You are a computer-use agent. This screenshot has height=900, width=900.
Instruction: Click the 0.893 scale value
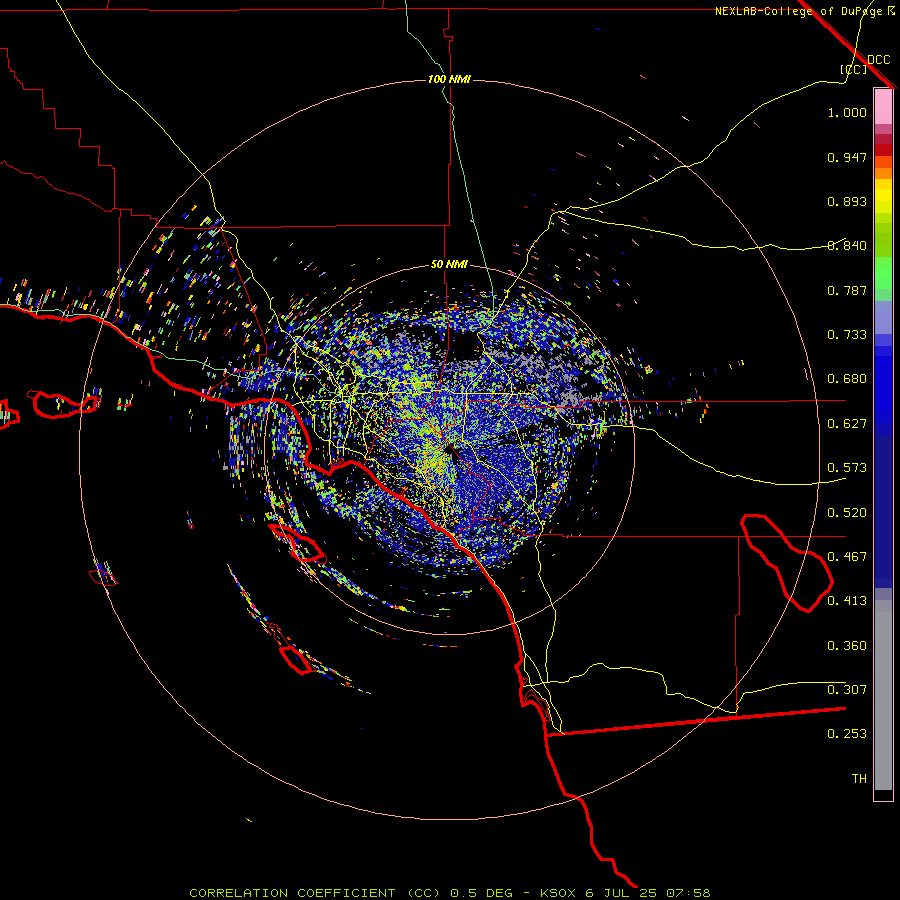(x=847, y=201)
